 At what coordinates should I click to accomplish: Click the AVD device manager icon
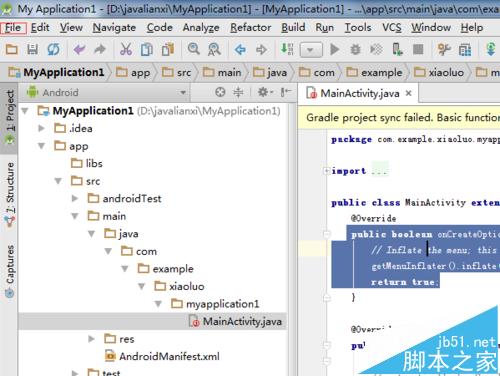pos(397,50)
